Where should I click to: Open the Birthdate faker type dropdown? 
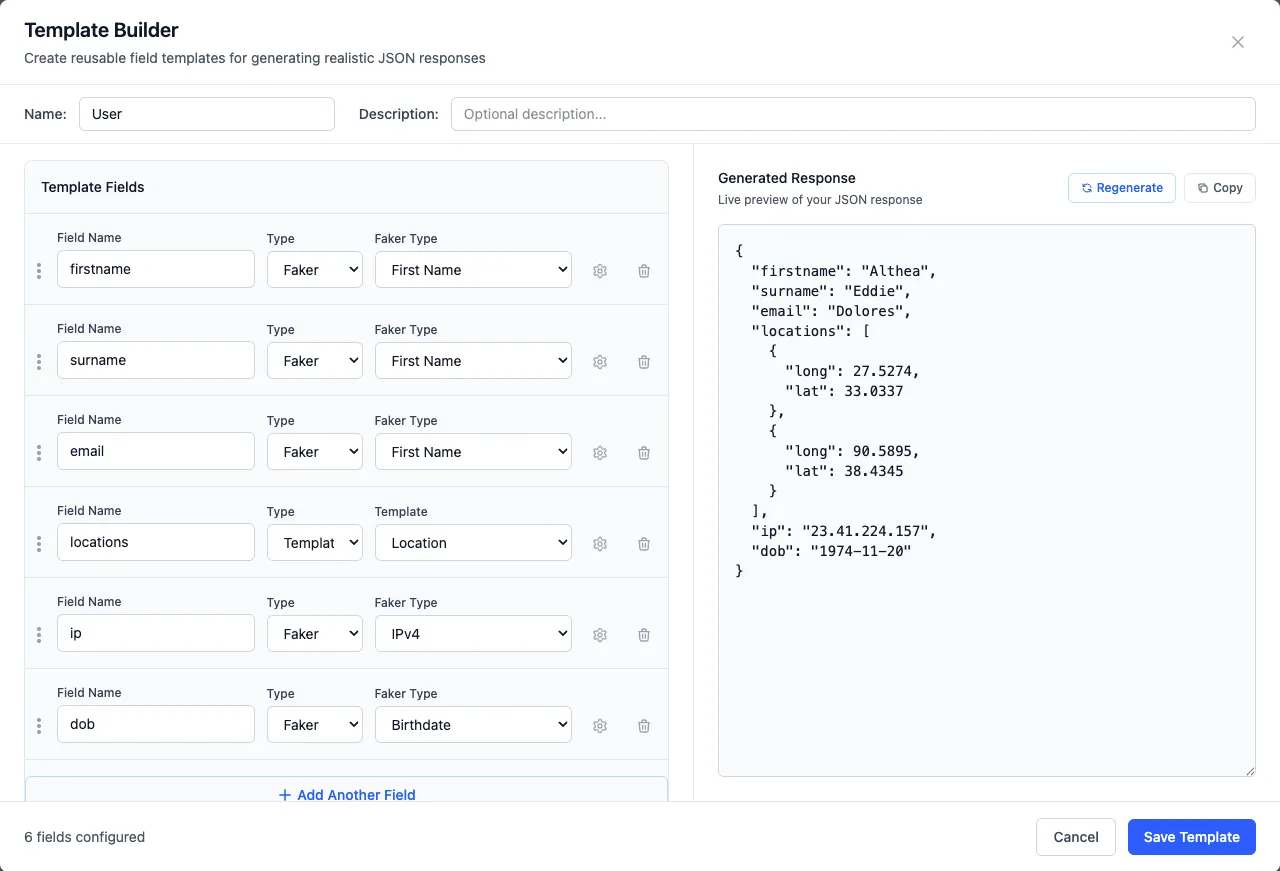point(473,724)
